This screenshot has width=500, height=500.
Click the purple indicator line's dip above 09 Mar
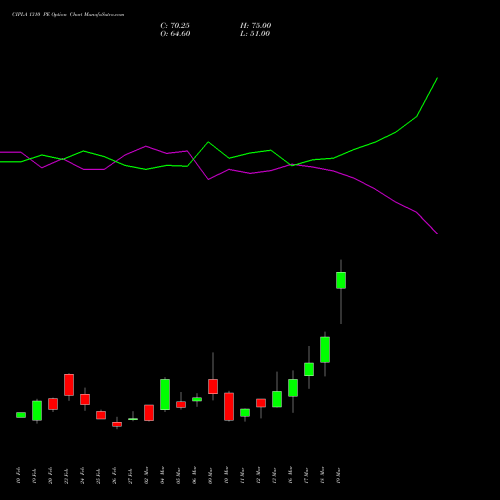209,179
